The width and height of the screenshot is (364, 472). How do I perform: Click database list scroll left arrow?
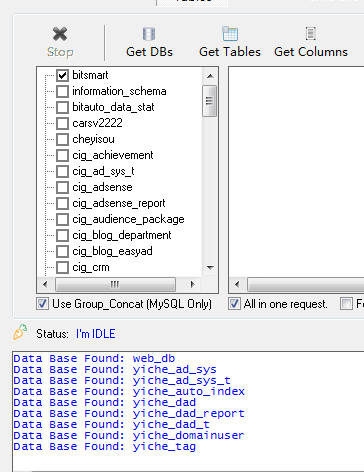coord(45,284)
